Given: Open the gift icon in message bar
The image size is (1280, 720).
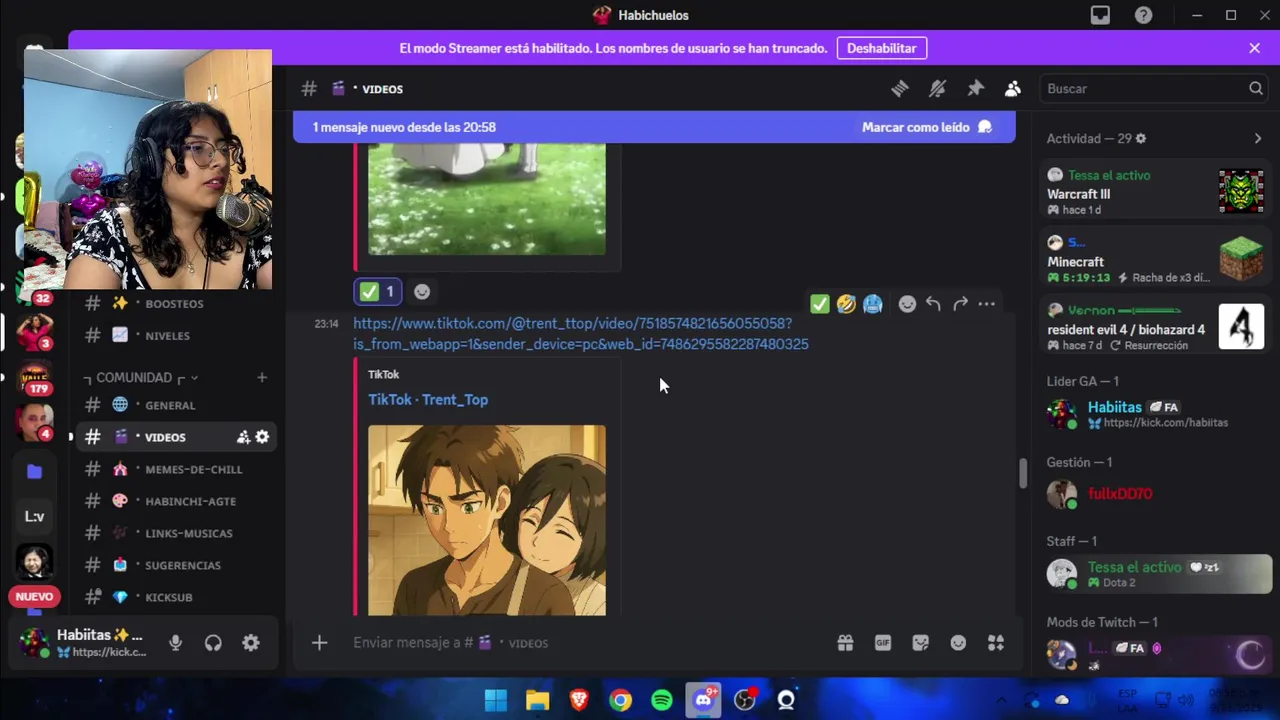Looking at the screenshot, I should 845,643.
